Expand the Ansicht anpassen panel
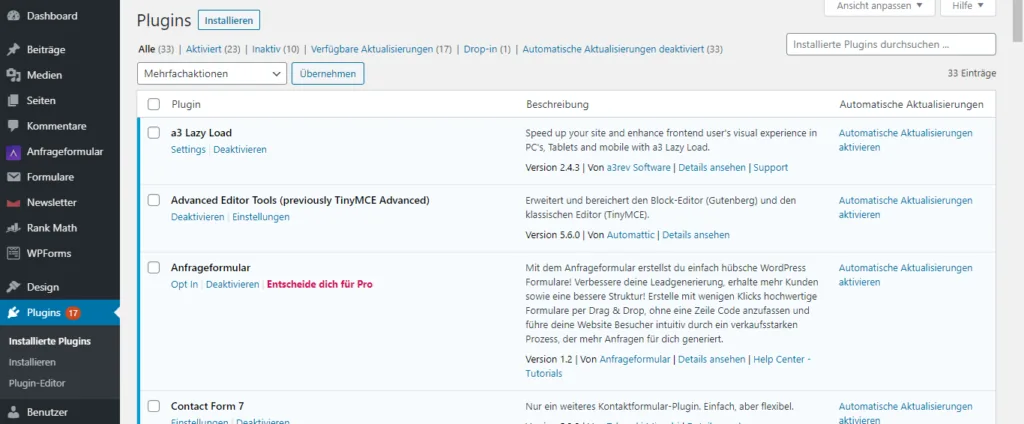1024x424 pixels. click(880, 7)
